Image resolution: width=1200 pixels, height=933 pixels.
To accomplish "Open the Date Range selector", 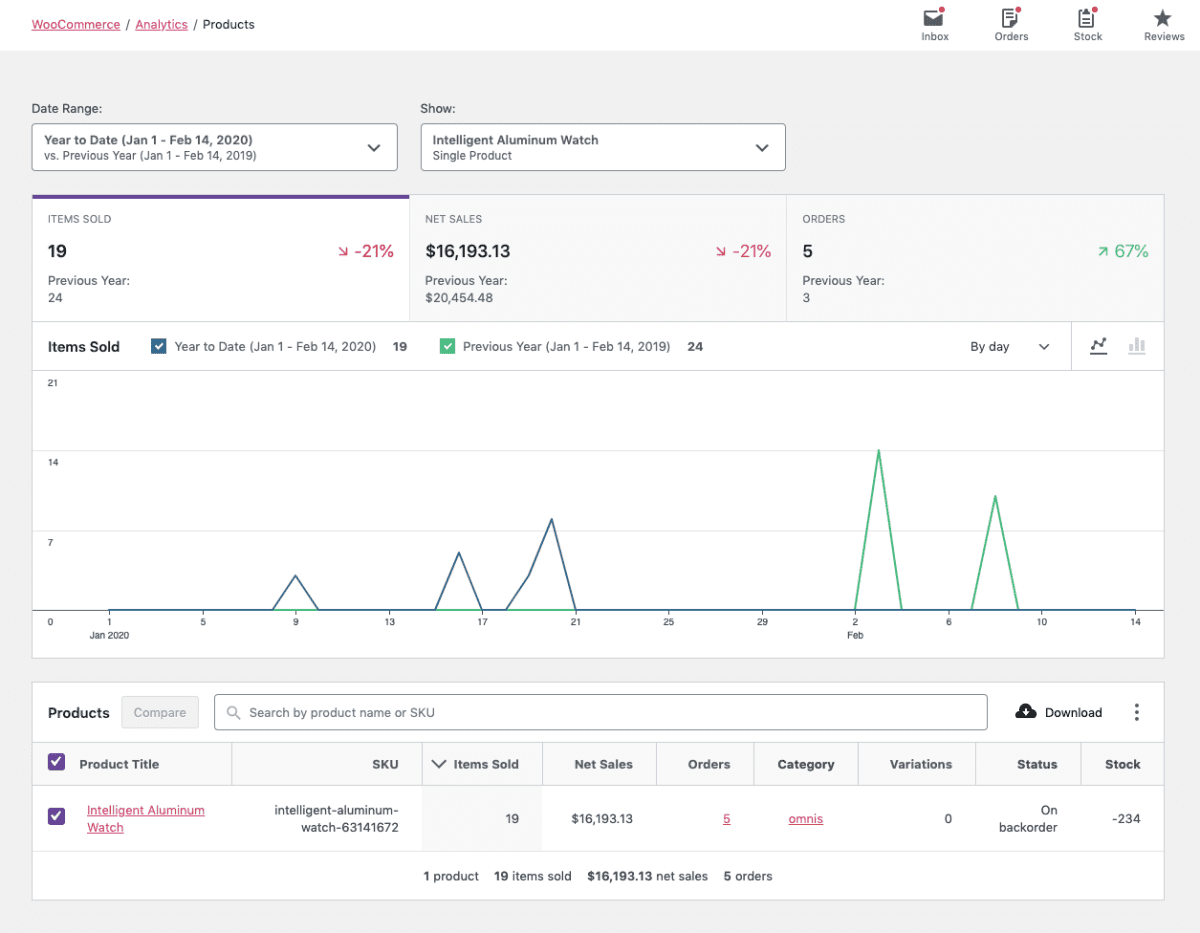I will click(215, 146).
